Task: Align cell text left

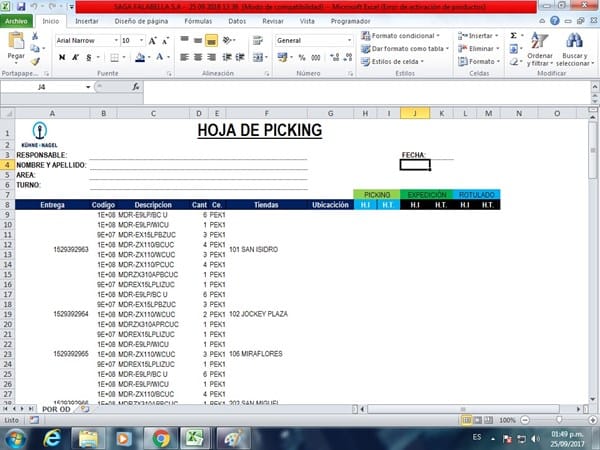Action: (x=184, y=57)
